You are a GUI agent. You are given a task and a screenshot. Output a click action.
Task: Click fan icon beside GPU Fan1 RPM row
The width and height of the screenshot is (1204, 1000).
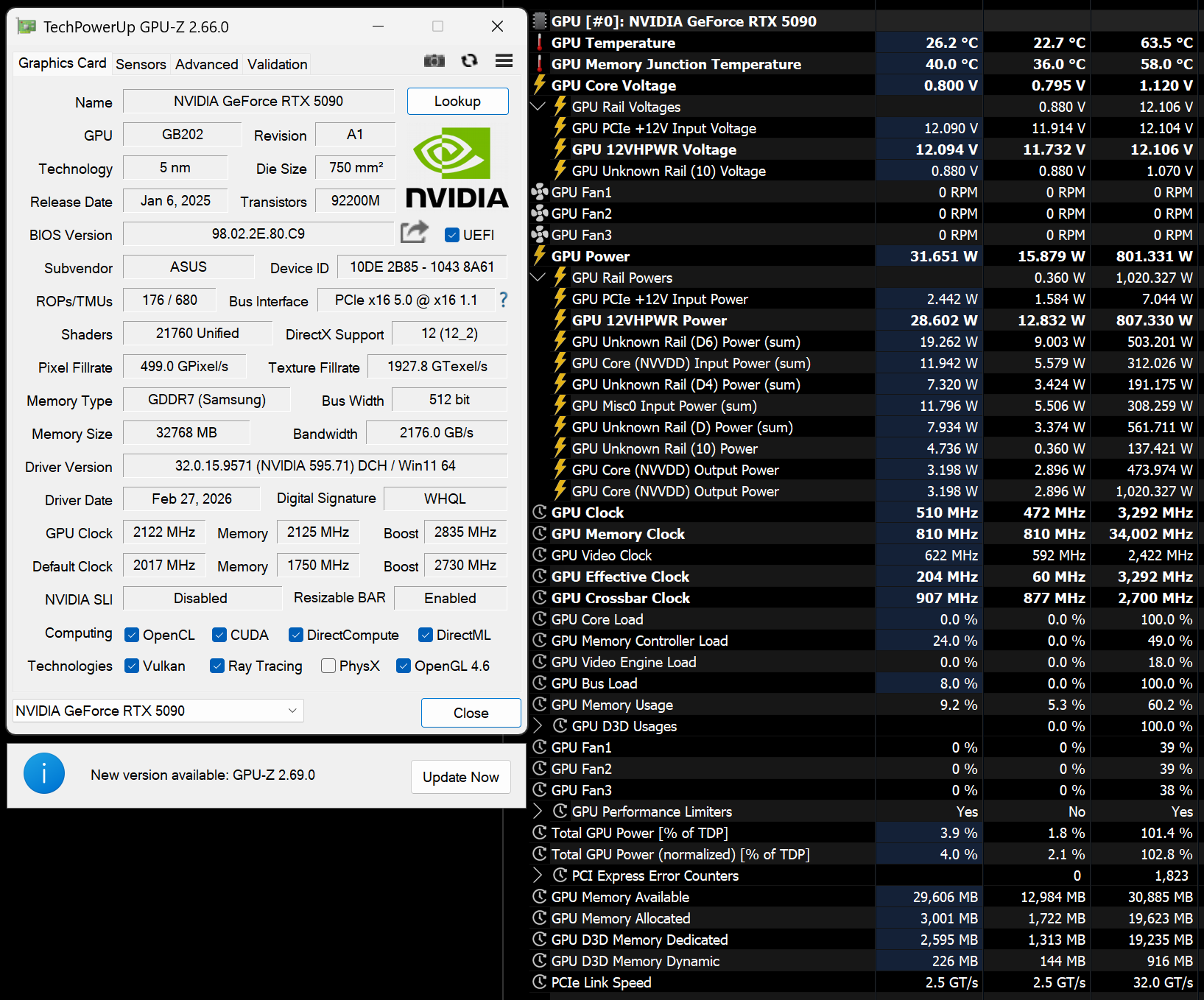[x=540, y=192]
